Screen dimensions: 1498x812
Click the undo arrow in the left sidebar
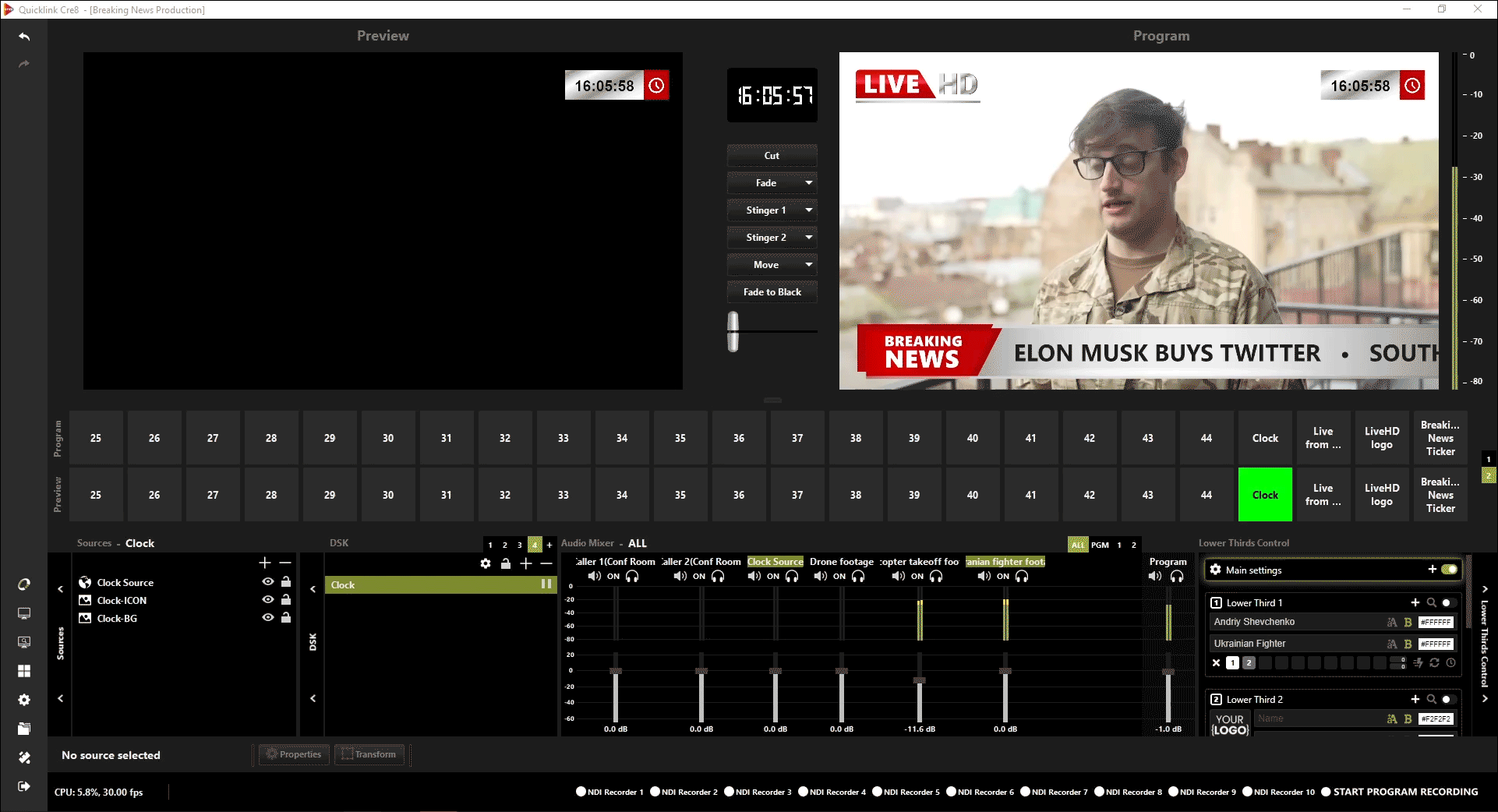(24, 37)
